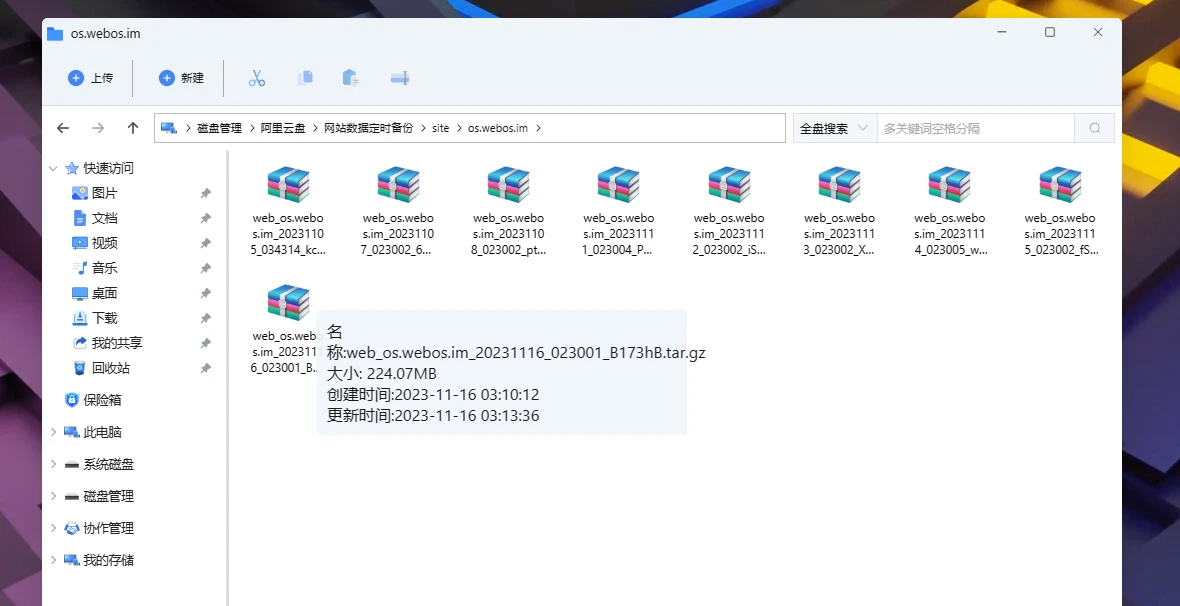Navigate back with the left arrow

point(63,128)
